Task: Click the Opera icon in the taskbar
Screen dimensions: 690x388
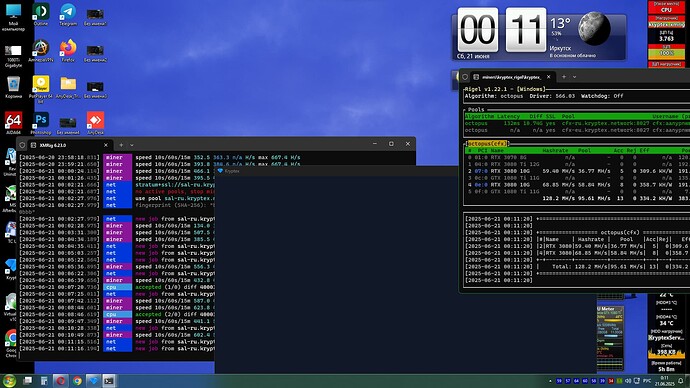Action: (x=61, y=381)
